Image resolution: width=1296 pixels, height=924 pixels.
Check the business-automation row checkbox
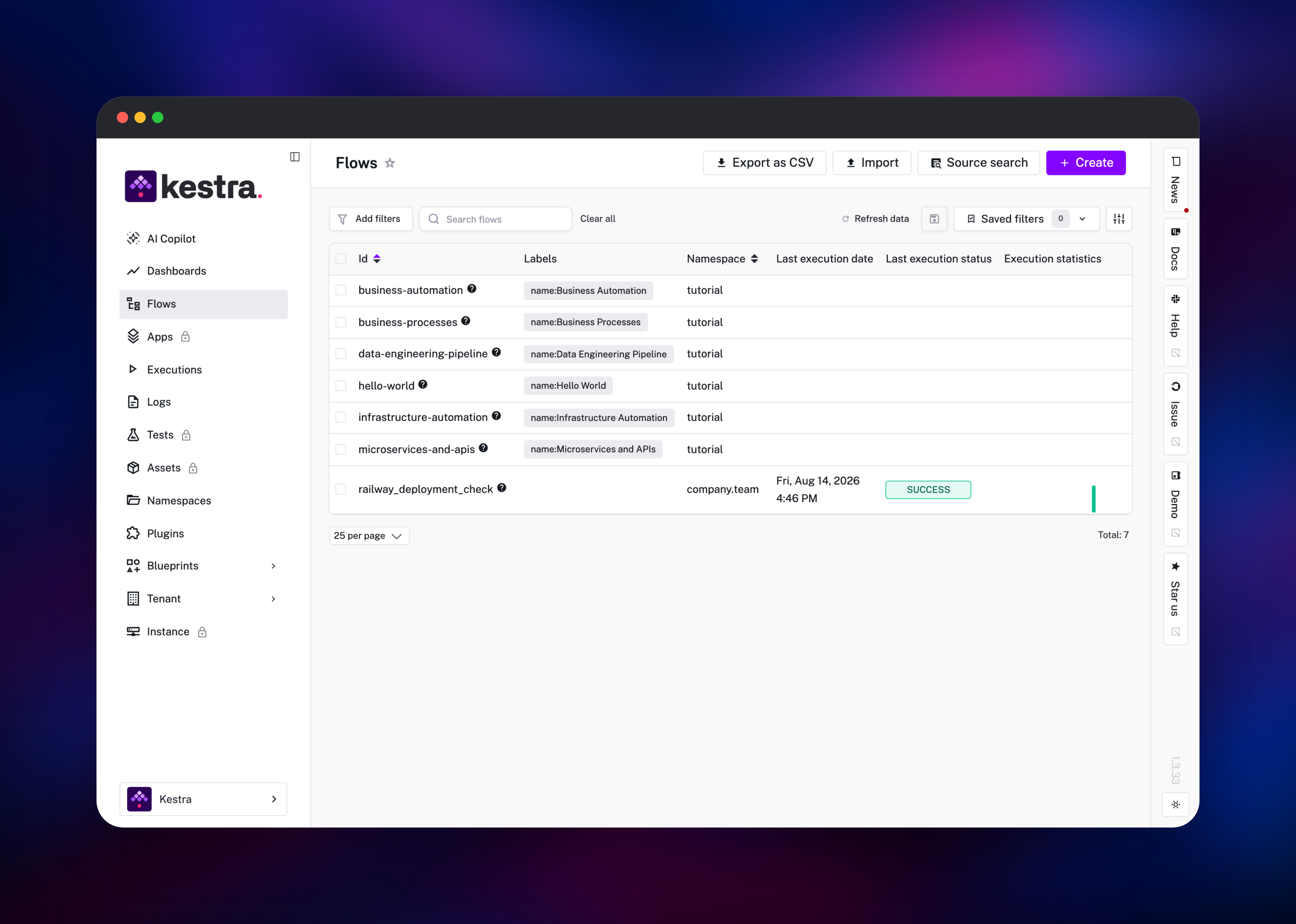(341, 290)
